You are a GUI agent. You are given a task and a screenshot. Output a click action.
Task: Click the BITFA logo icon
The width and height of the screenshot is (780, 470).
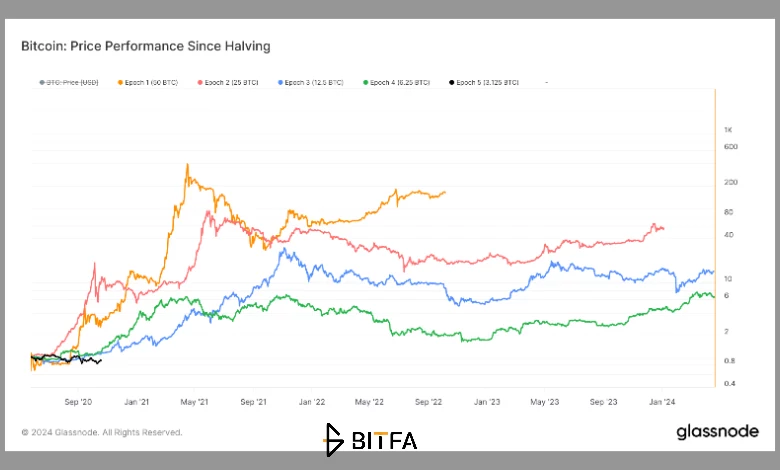point(334,440)
